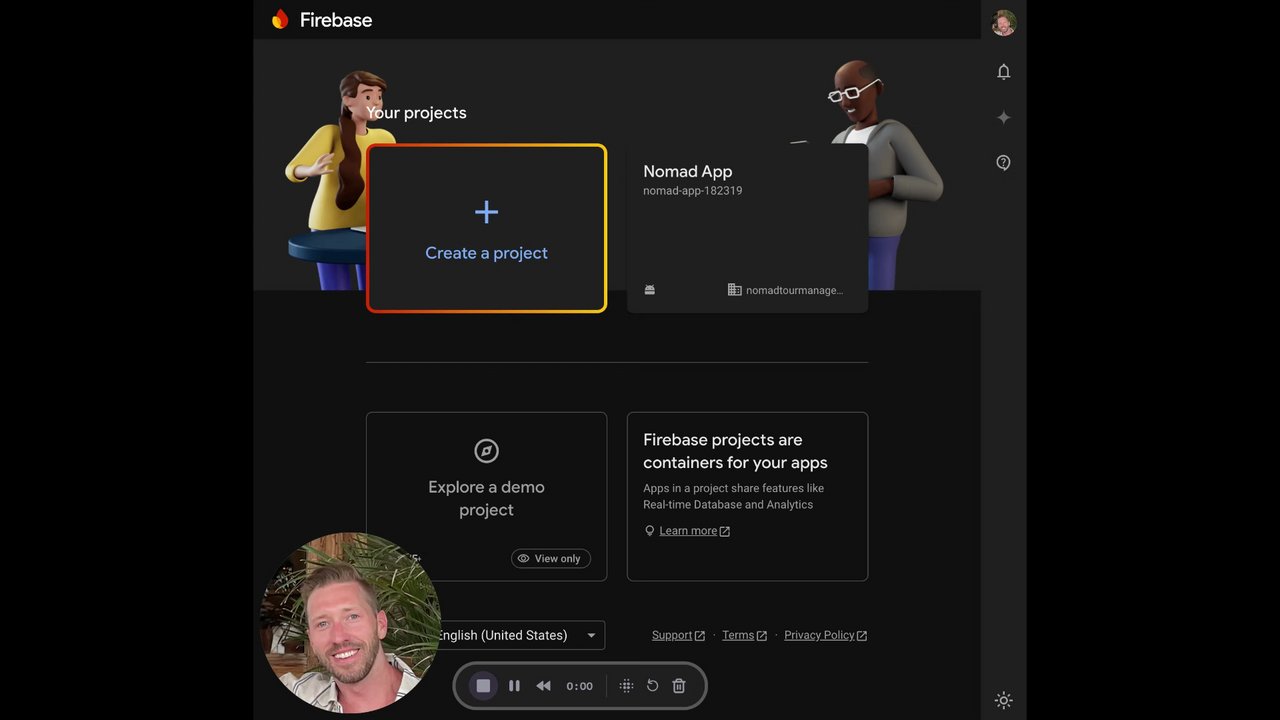The width and height of the screenshot is (1280, 720).
Task: Open the Support link
Action: 678,635
